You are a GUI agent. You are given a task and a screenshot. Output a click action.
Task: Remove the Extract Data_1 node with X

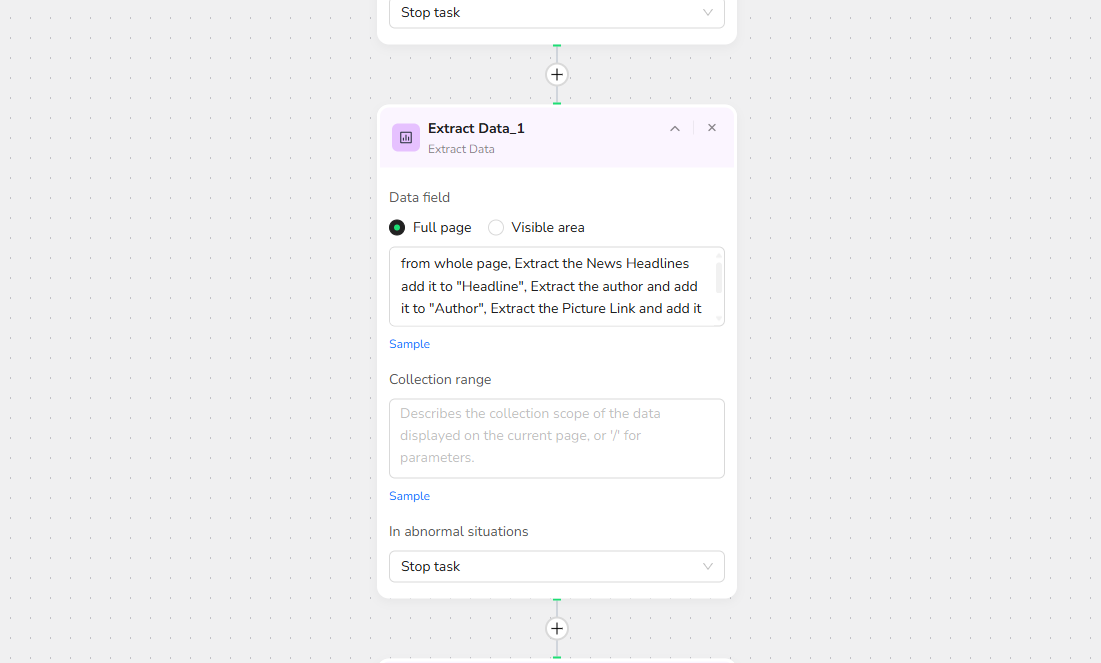point(712,128)
